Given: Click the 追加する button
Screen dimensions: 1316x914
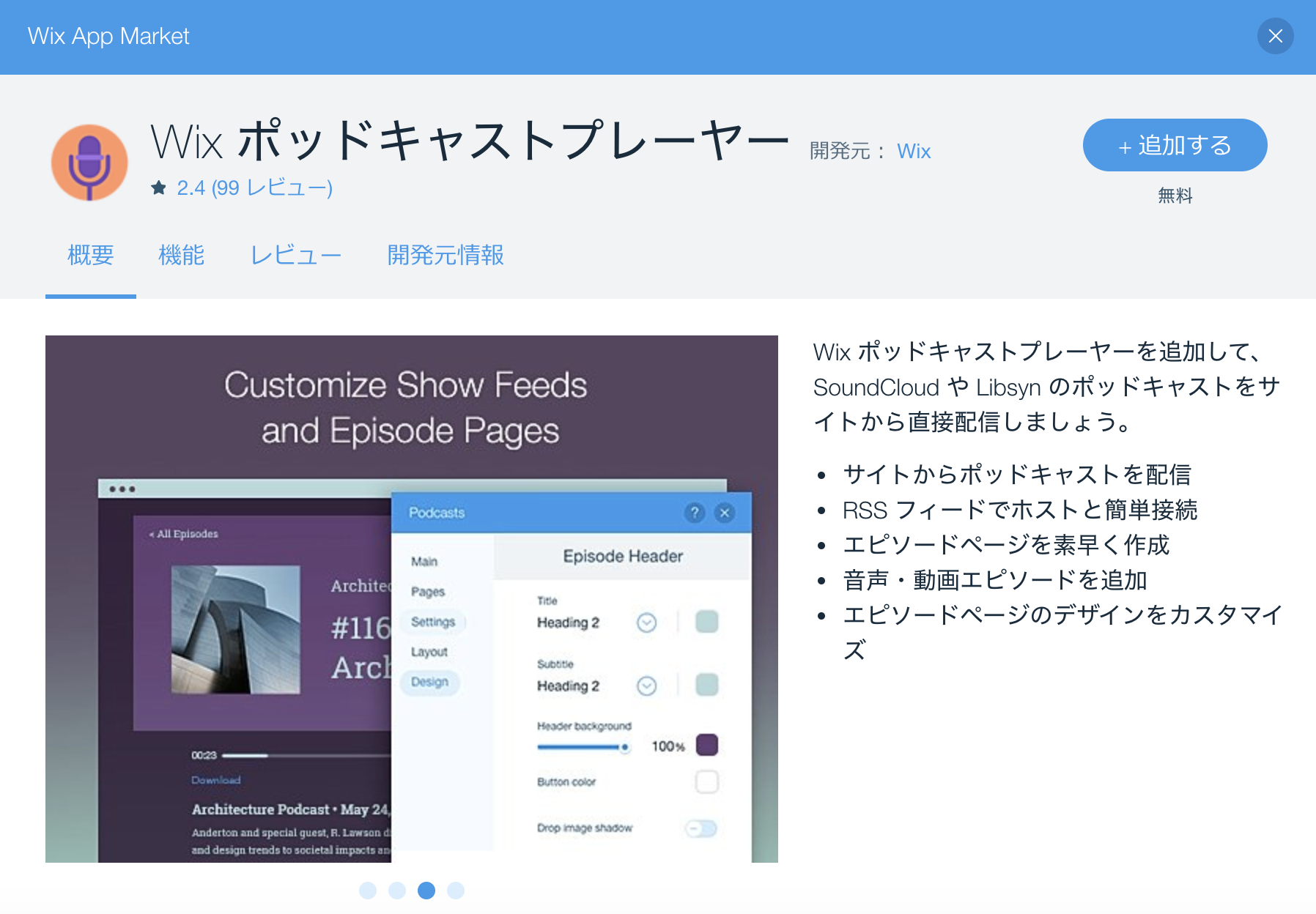Looking at the screenshot, I should click(x=1175, y=145).
